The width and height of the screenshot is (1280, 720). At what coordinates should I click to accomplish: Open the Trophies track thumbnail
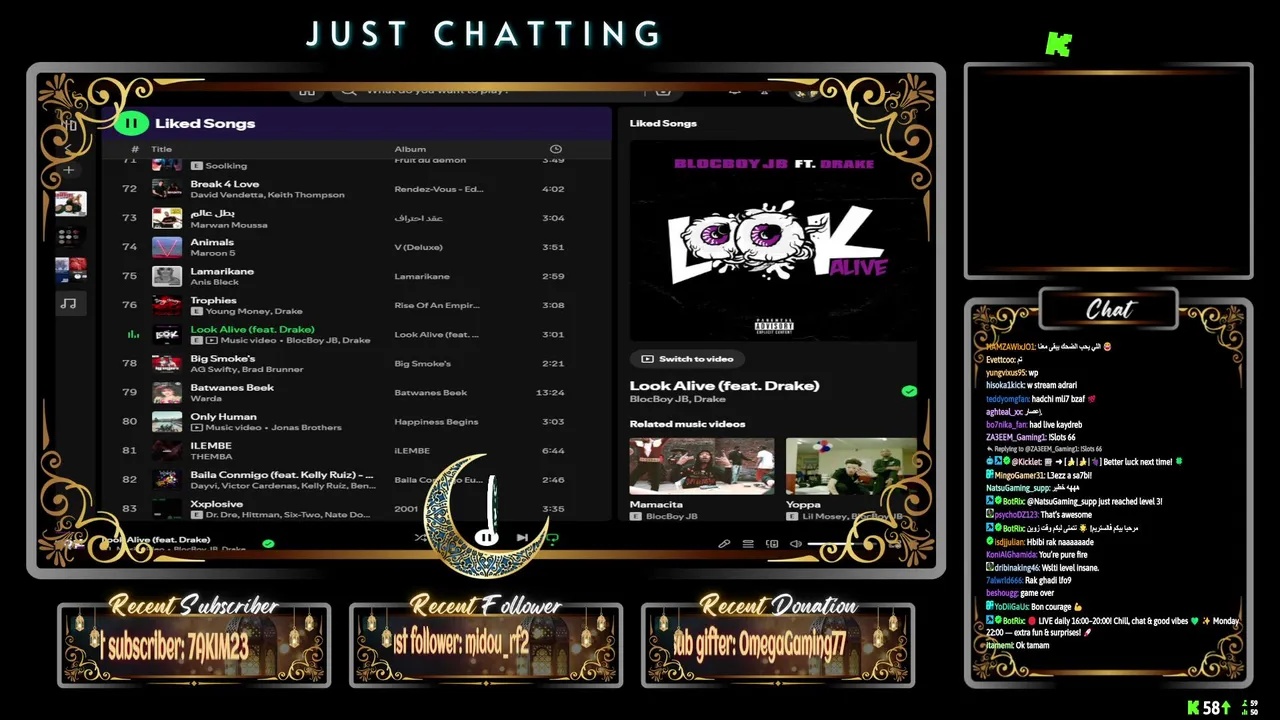(x=167, y=304)
